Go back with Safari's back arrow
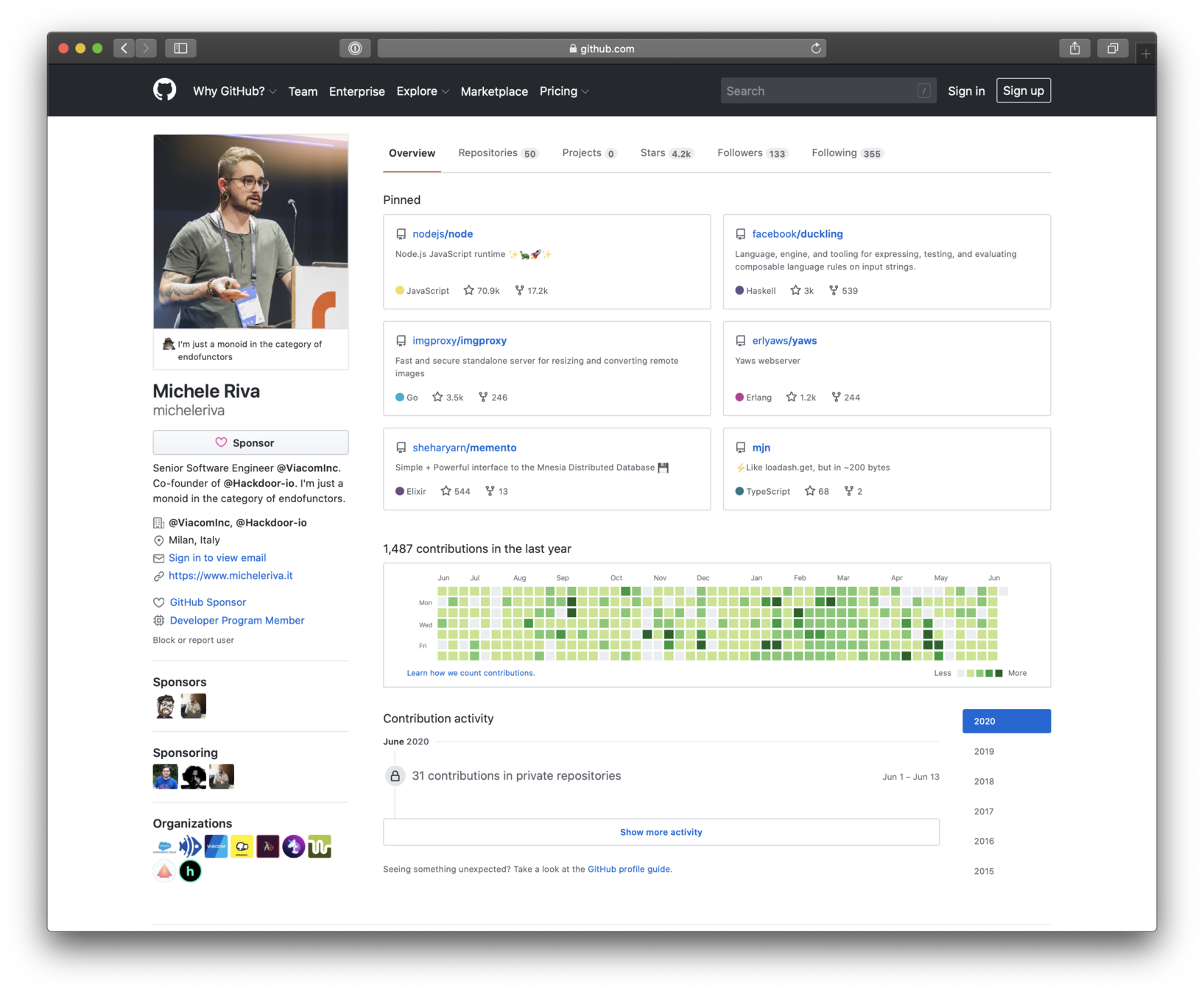 tap(124, 49)
